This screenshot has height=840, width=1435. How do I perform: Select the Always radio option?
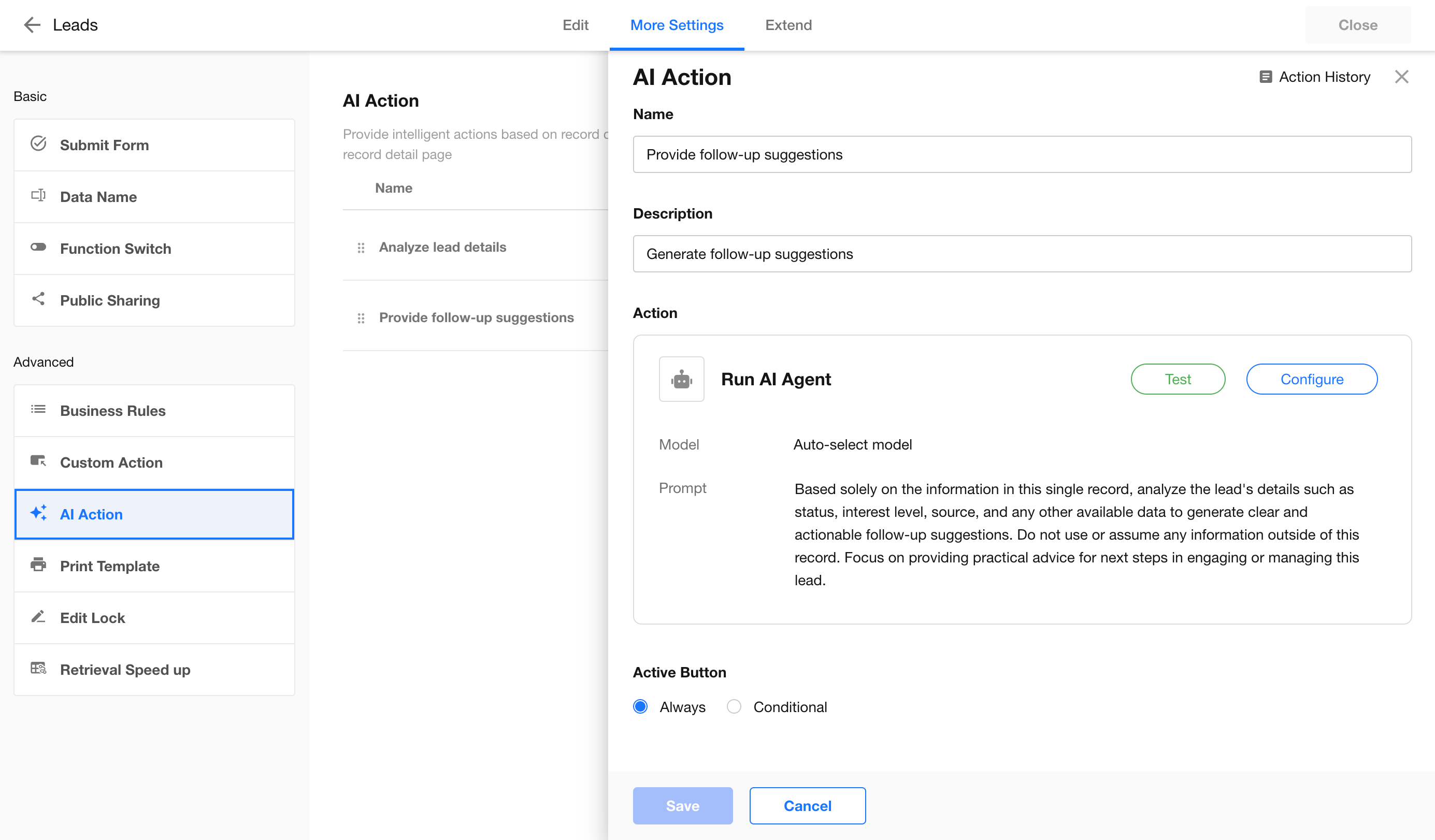(640, 706)
